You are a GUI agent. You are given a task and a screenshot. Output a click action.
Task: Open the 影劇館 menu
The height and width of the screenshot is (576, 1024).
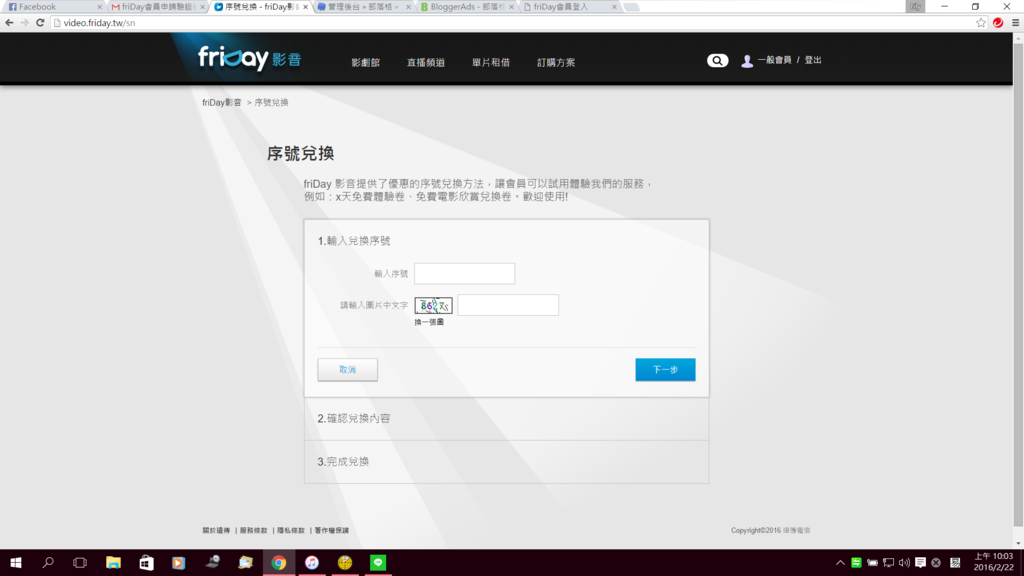click(366, 63)
